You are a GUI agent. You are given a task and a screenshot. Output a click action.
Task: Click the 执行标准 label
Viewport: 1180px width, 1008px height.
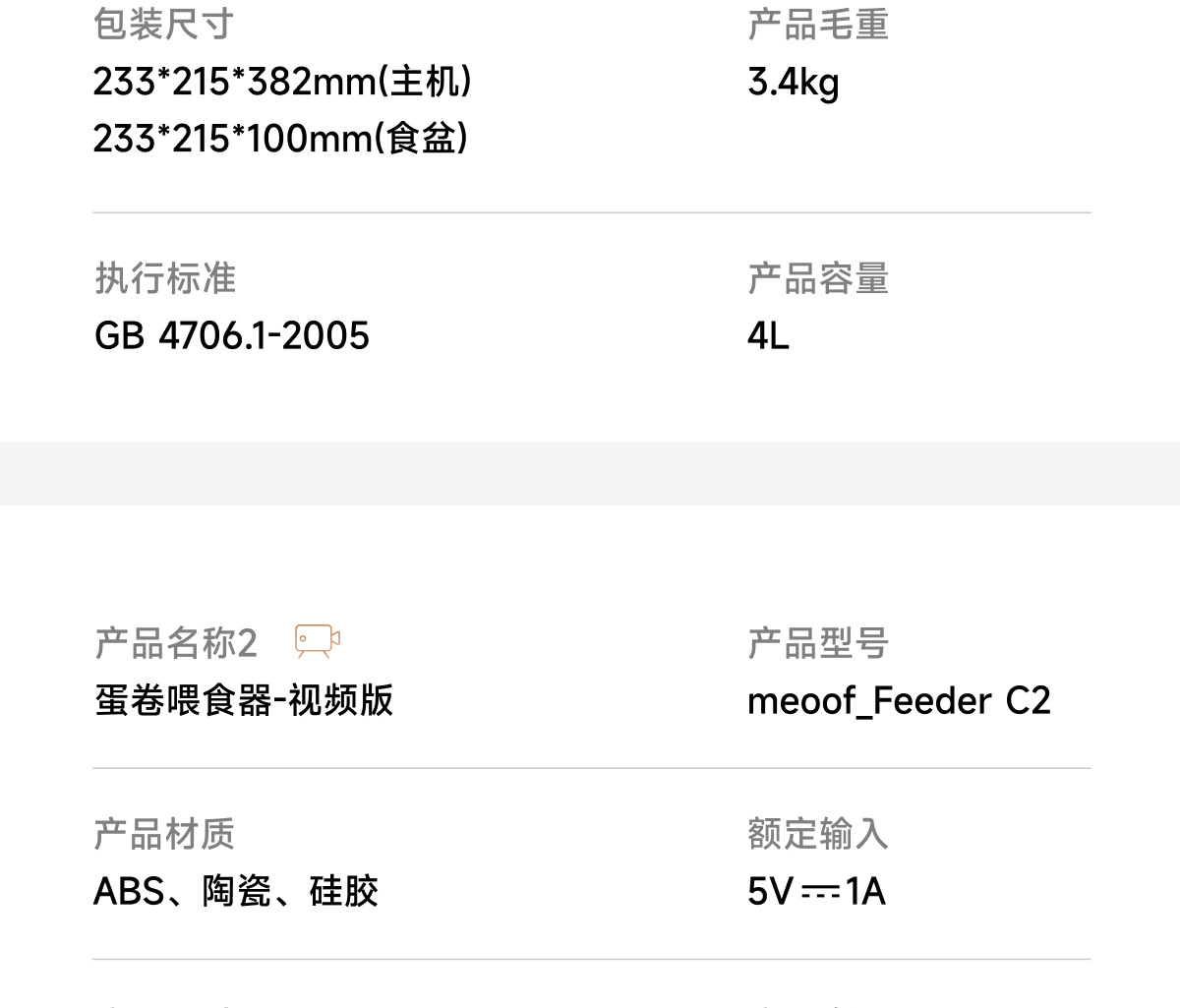tap(165, 278)
